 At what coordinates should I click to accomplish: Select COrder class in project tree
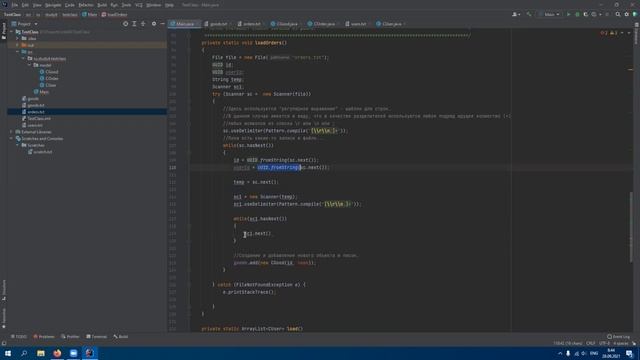[x=52, y=78]
